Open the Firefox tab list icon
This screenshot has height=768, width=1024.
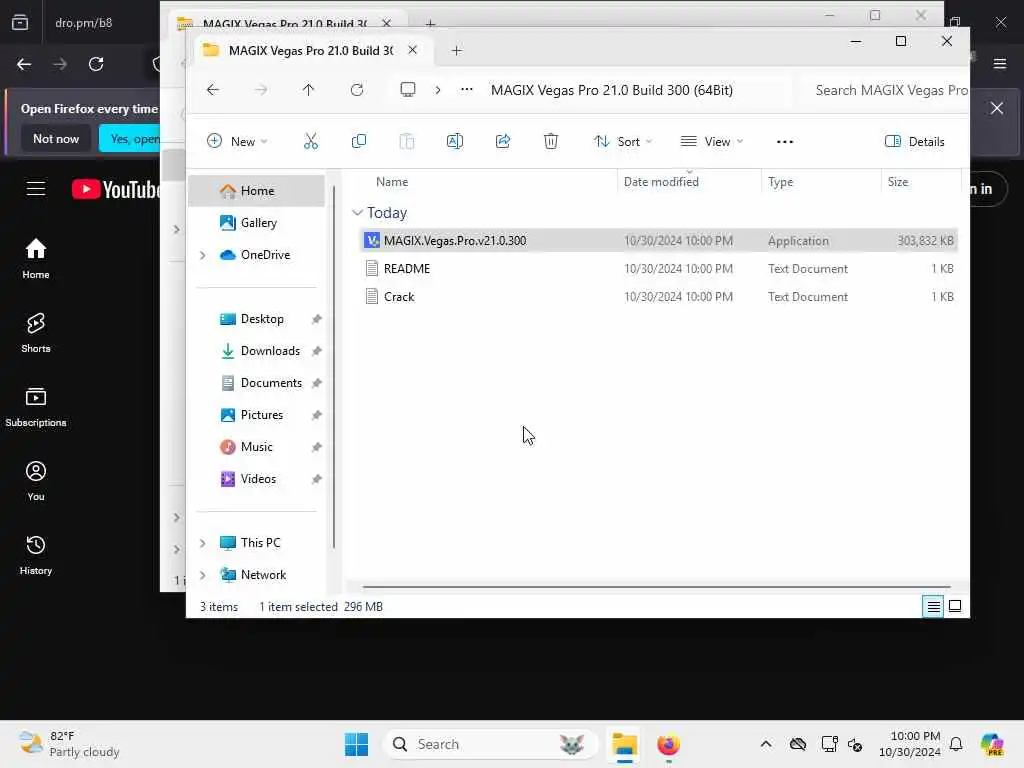(20, 23)
